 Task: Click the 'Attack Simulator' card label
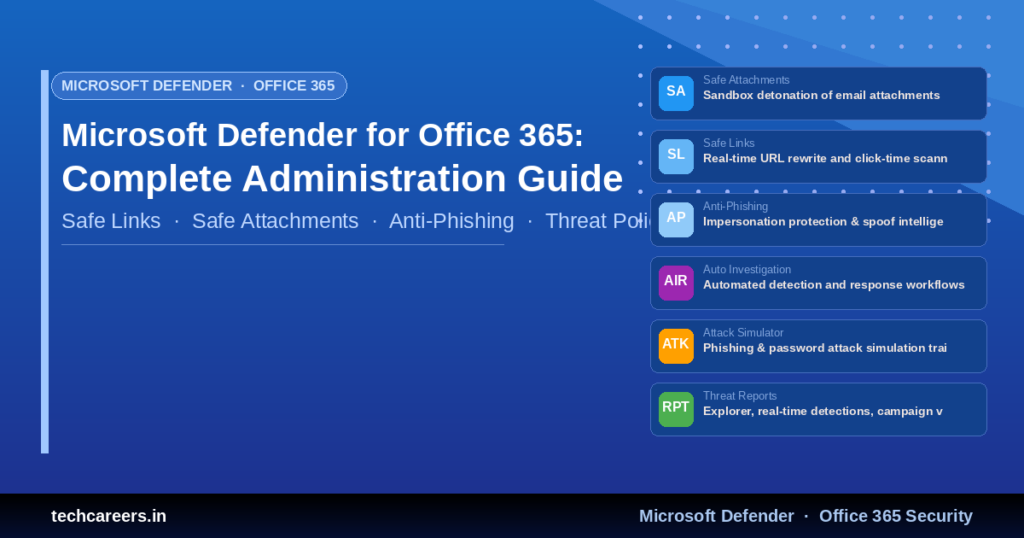tap(743, 333)
